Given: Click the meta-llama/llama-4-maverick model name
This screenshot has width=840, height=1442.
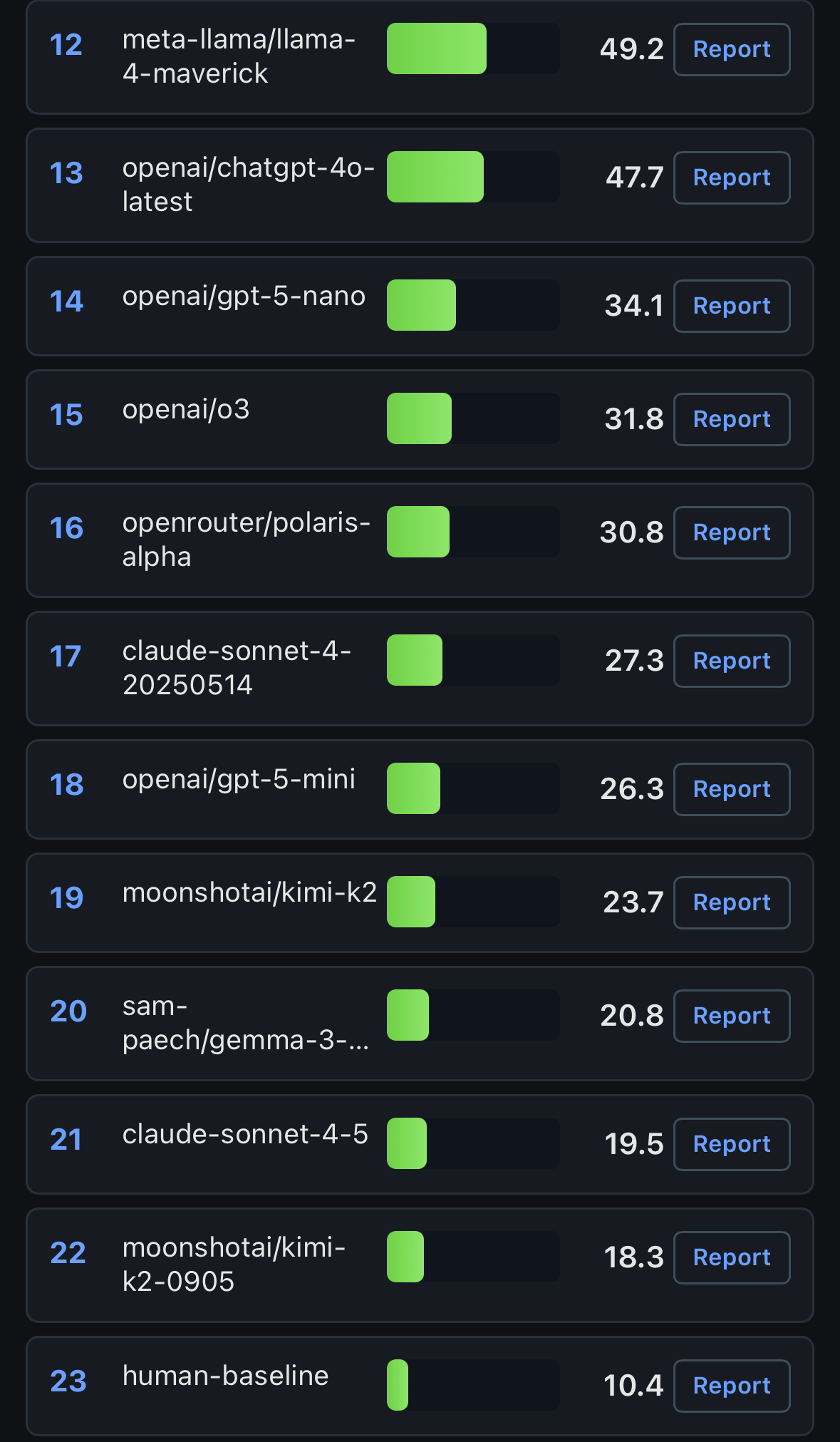Looking at the screenshot, I should [x=239, y=56].
